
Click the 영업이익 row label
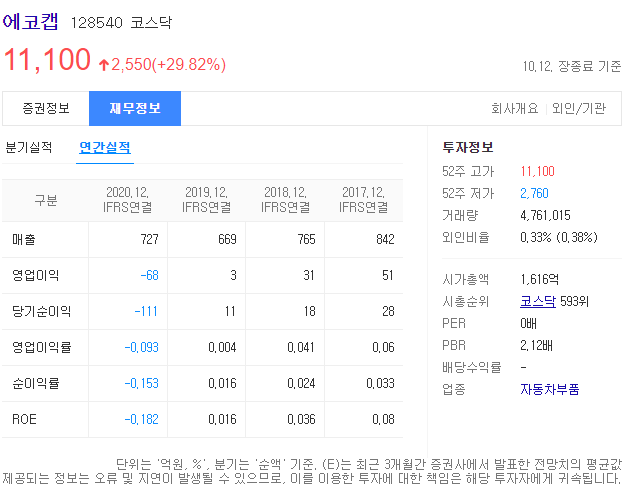tap(36, 275)
